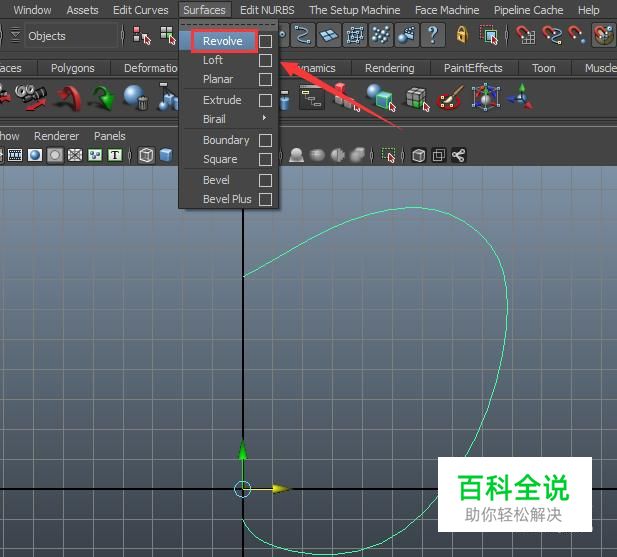
Task: Lock the current selection with padlock icon
Action: (462, 35)
